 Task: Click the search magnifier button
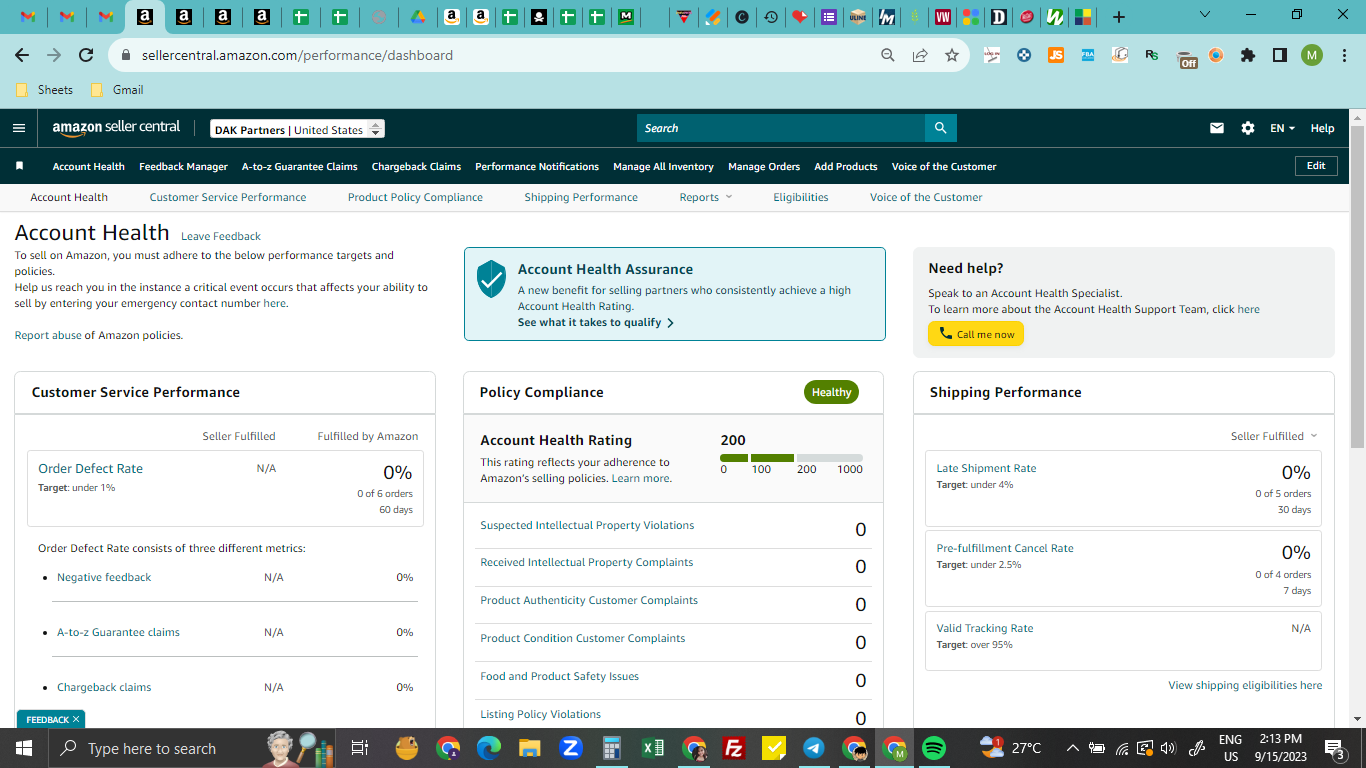(x=941, y=128)
